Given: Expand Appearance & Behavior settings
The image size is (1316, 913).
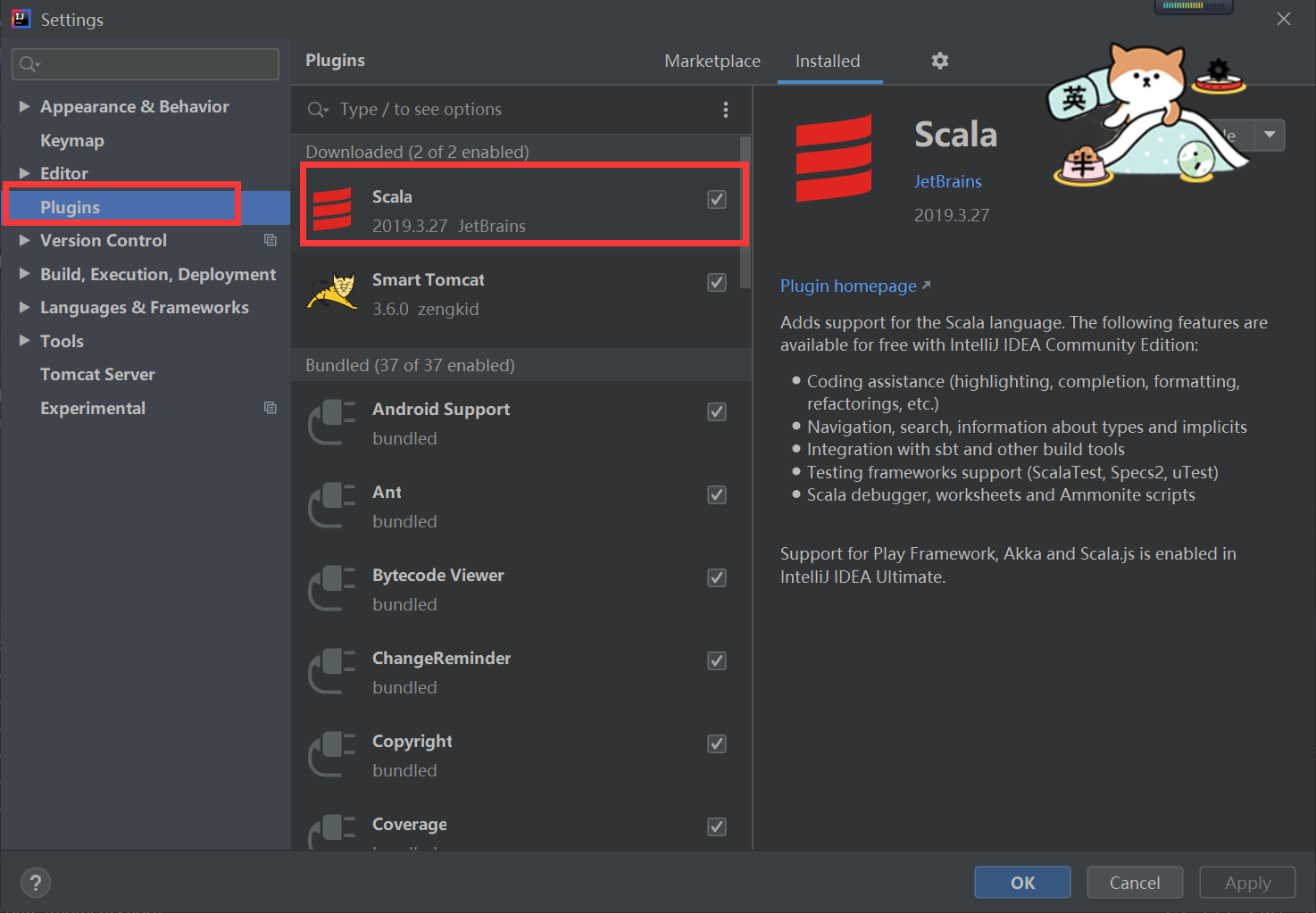Looking at the screenshot, I should [x=24, y=106].
